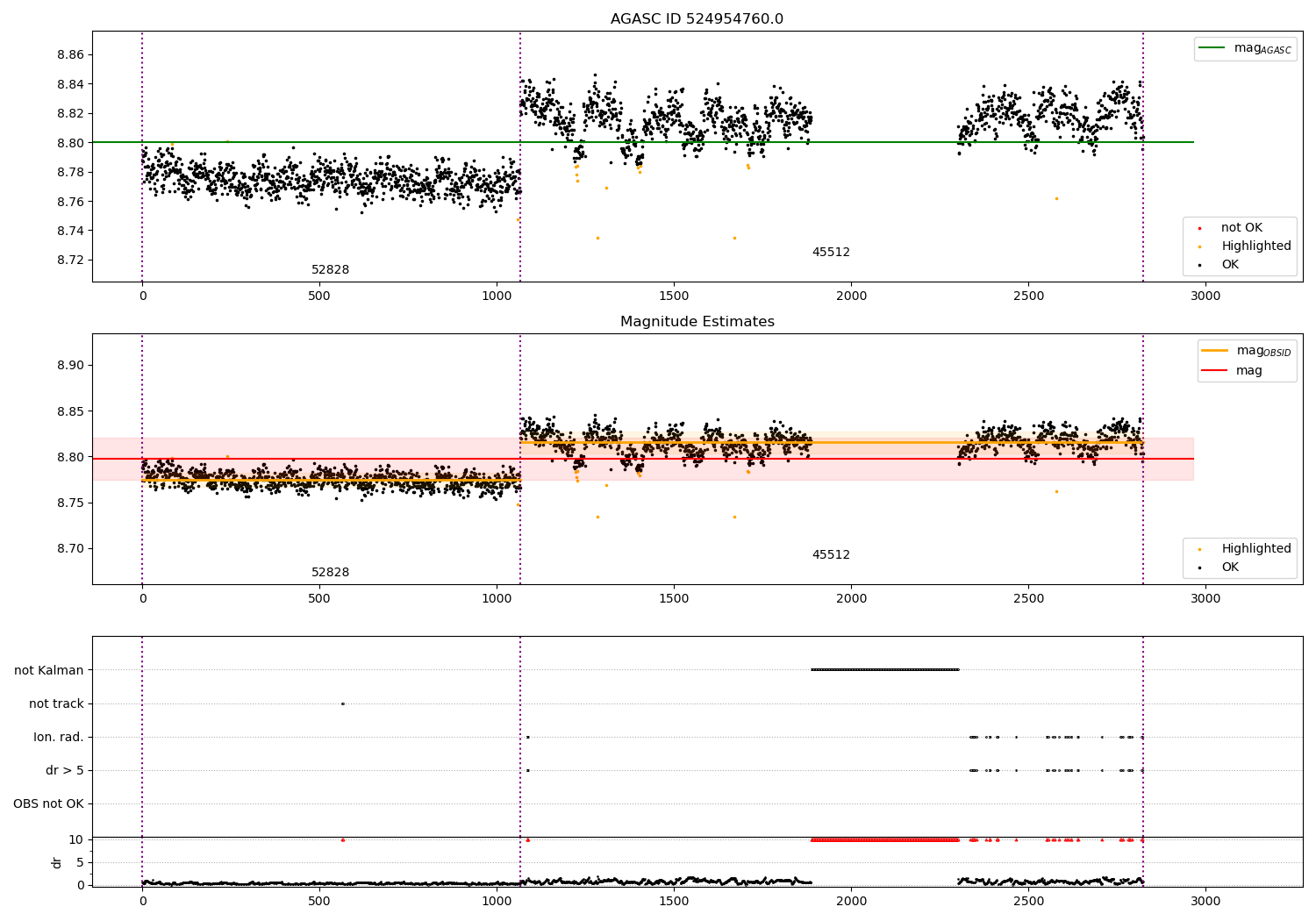The height and width of the screenshot is (921, 1316).
Task: Click 'OK' legend entry in top plot
Action: 1219,265
